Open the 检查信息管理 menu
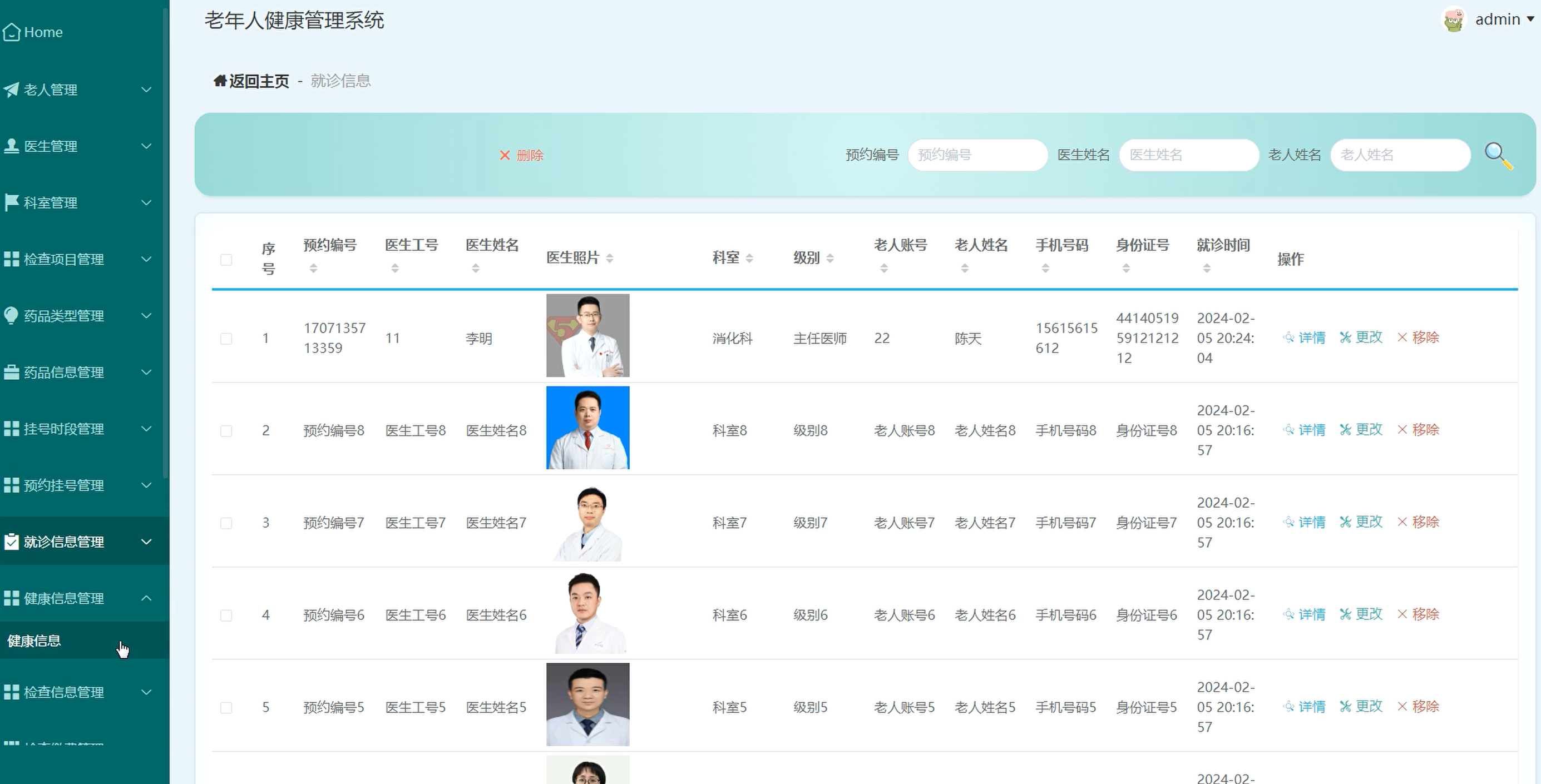This screenshot has height=784, width=1541. (84, 692)
